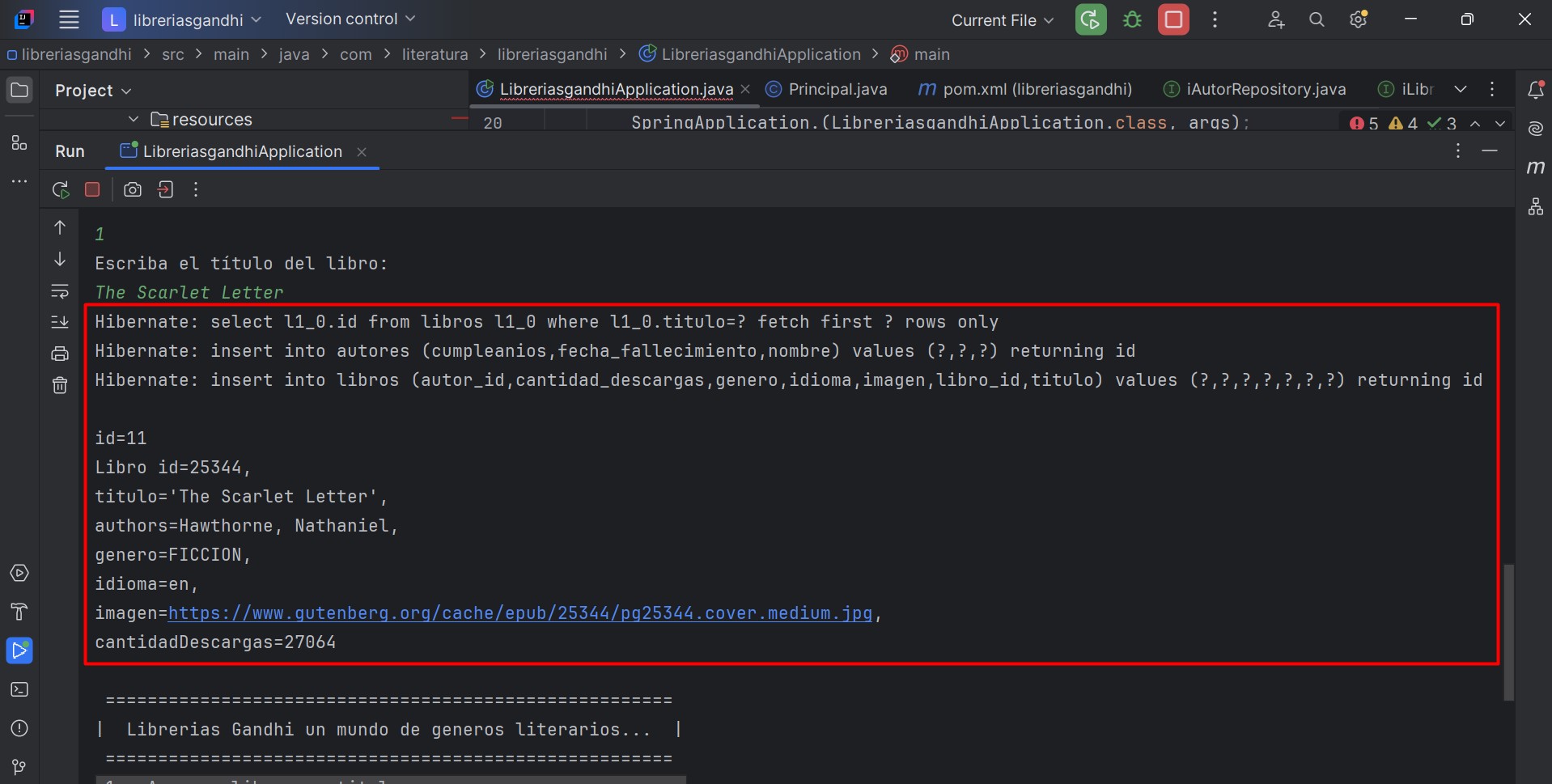Show hidden editor tabs chevron
1552x784 pixels.
(x=1460, y=89)
